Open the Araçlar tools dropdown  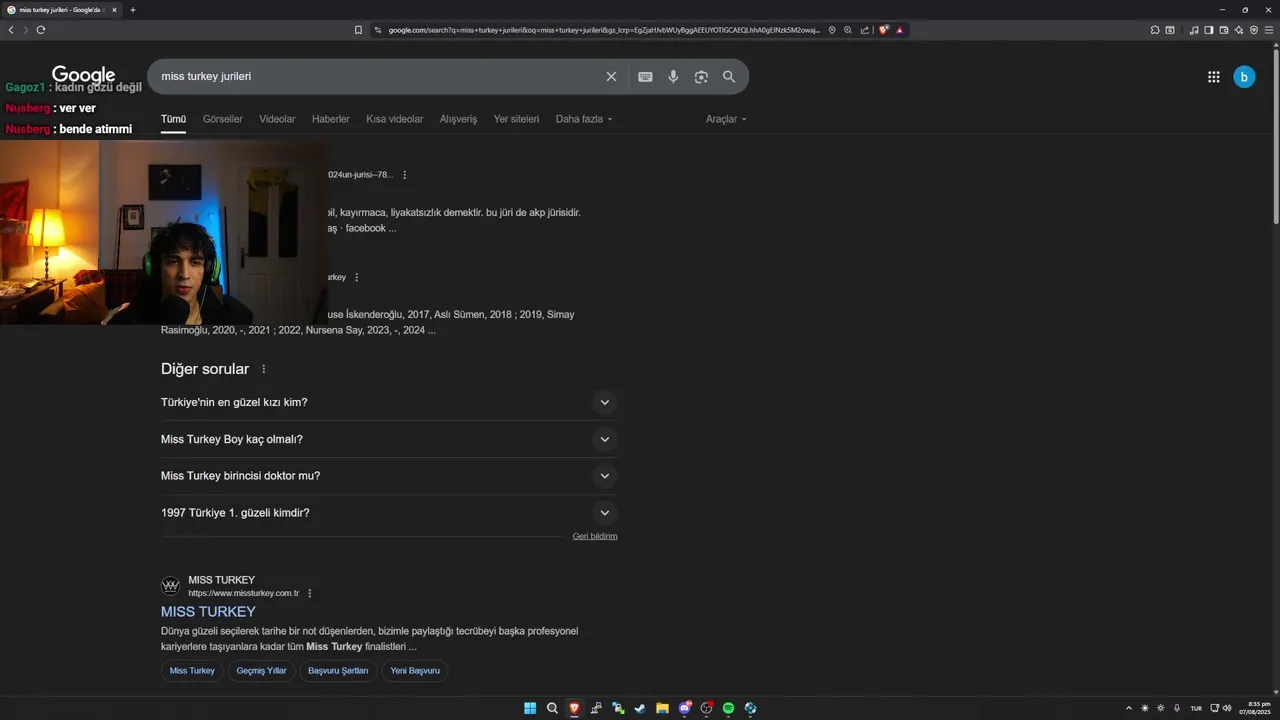(x=726, y=119)
